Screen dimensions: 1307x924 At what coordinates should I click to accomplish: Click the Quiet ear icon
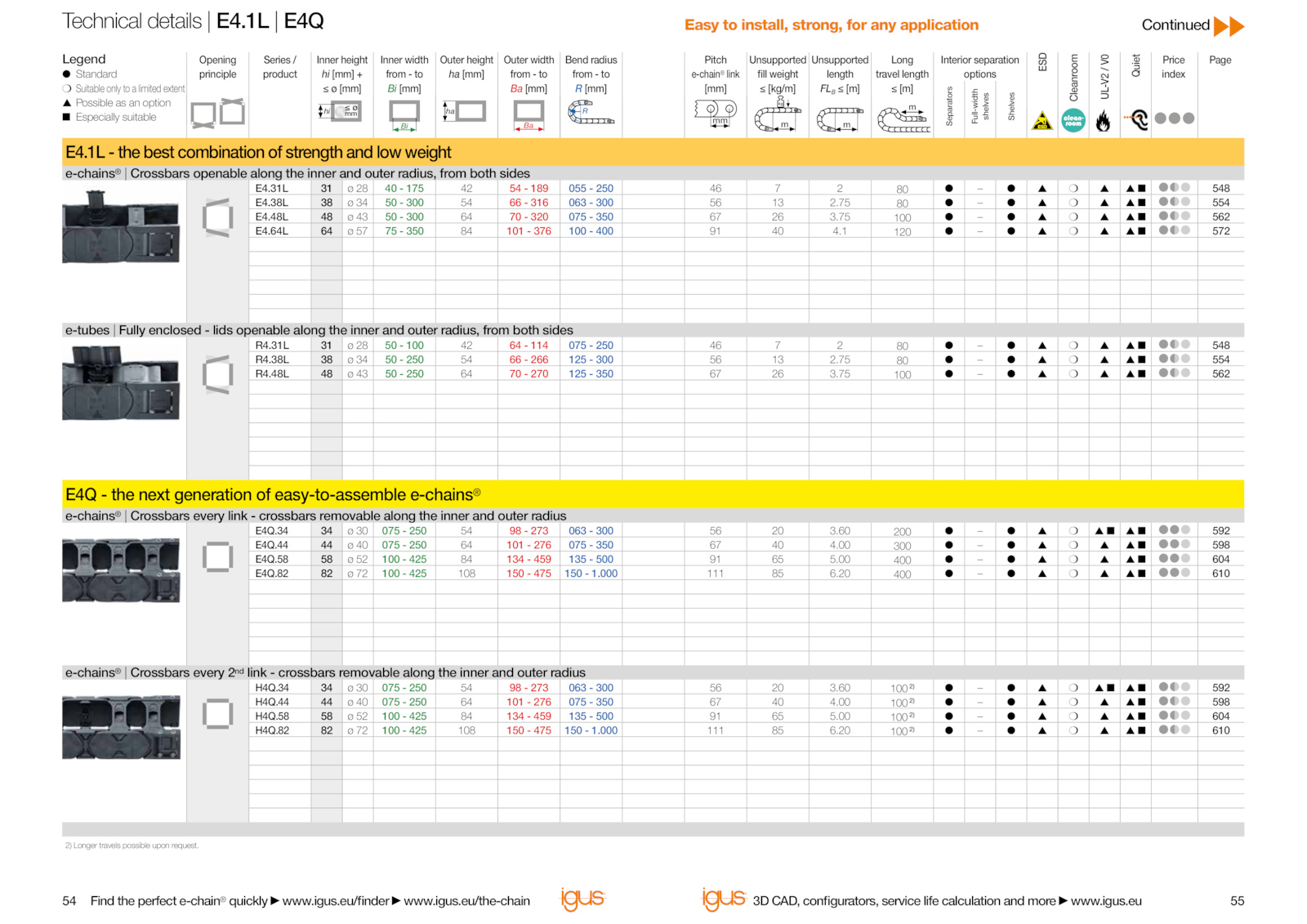[1136, 120]
